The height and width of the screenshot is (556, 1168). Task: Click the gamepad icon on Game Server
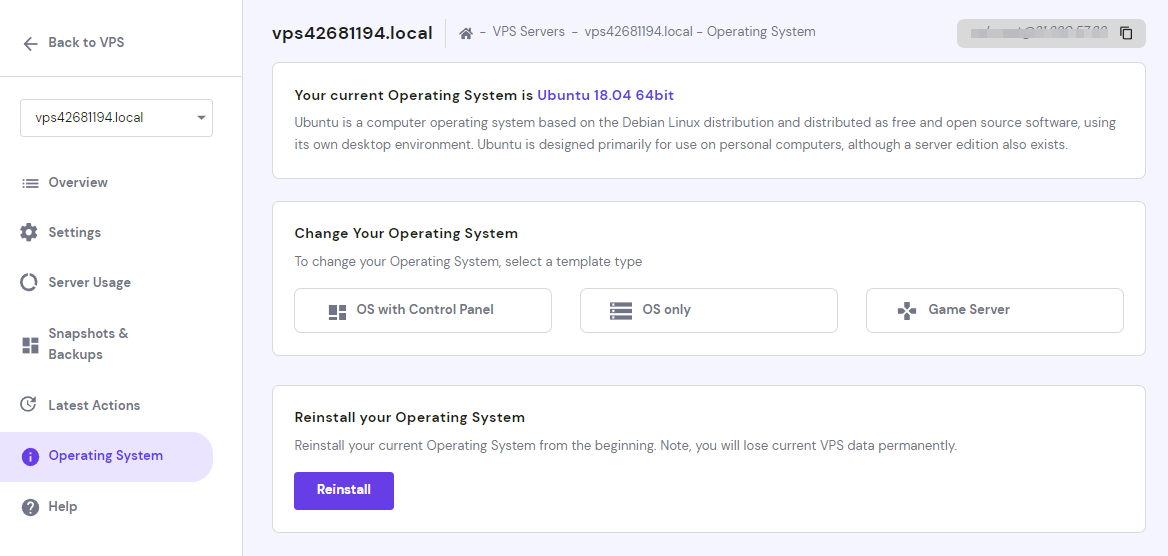[906, 311]
